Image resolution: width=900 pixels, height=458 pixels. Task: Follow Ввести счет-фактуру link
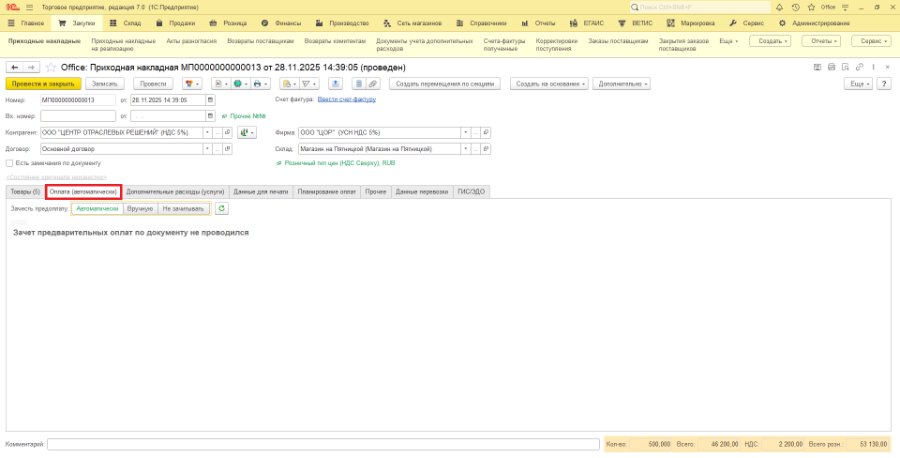[347, 99]
